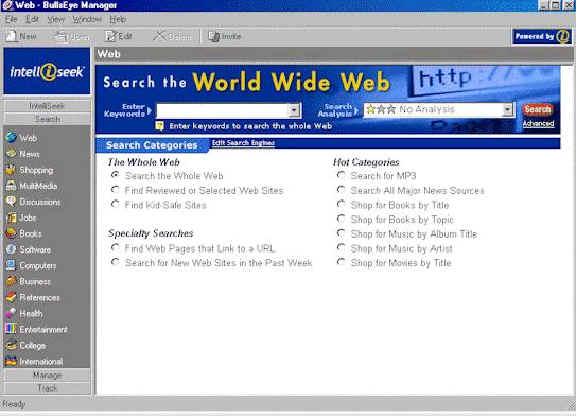The height and width of the screenshot is (417, 576).
Task: Click the New toolbar icon
Action: 11,36
